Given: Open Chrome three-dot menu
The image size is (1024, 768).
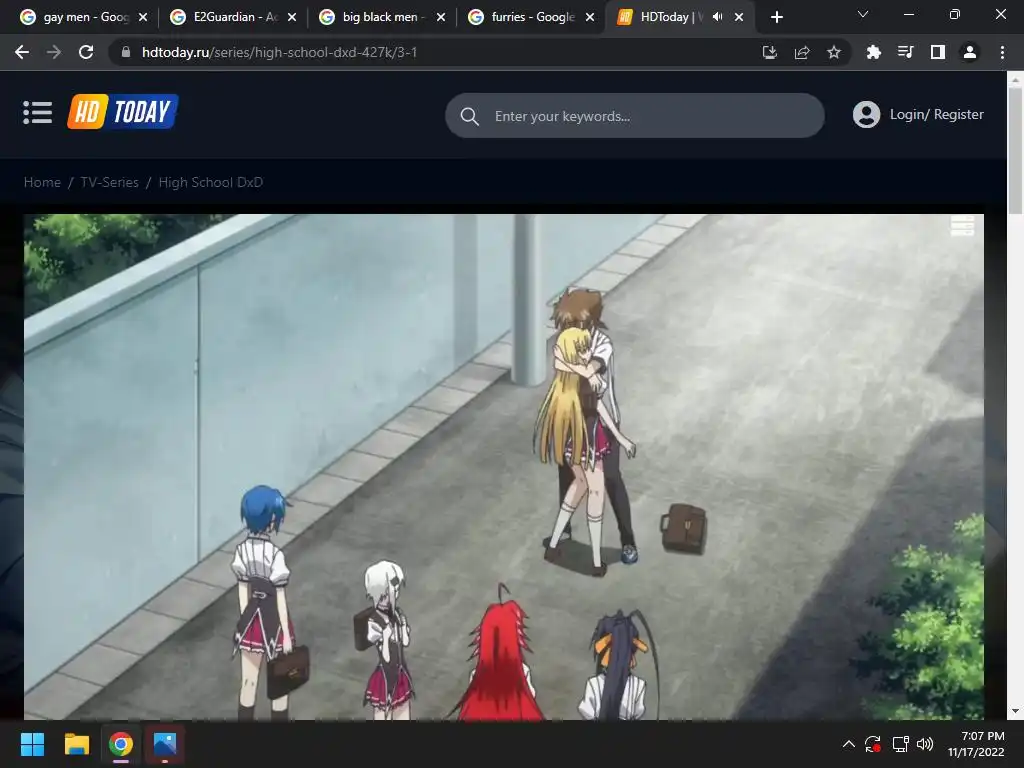Looking at the screenshot, I should (x=1002, y=52).
